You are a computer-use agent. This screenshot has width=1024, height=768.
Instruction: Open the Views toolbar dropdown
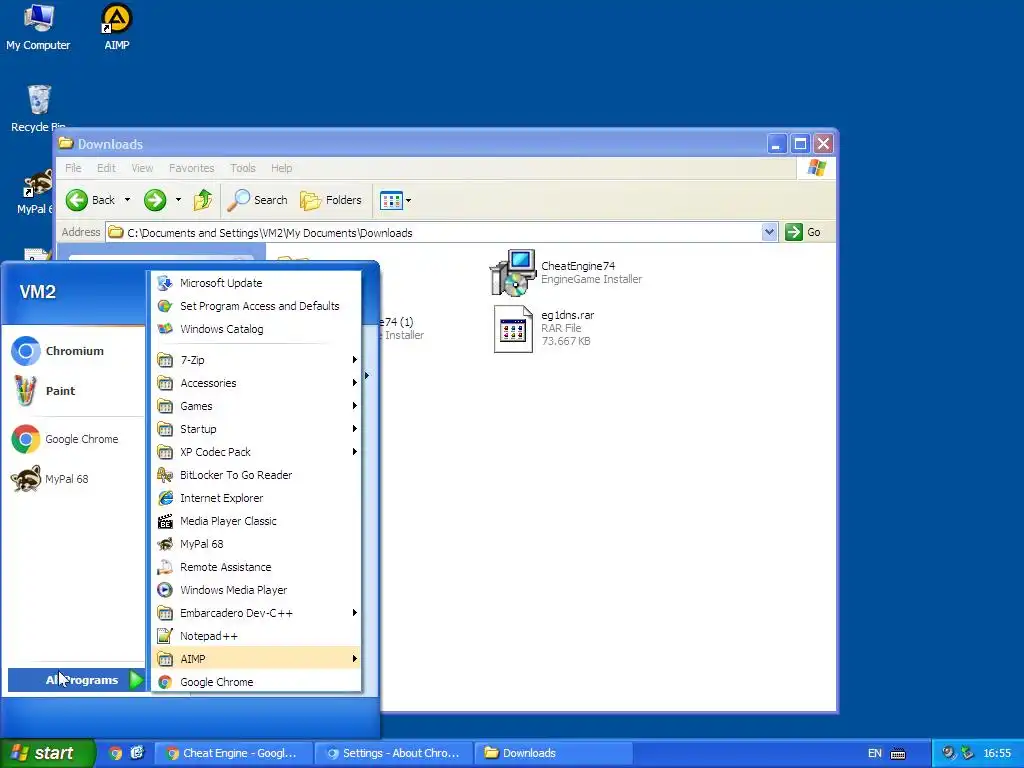[x=395, y=200]
